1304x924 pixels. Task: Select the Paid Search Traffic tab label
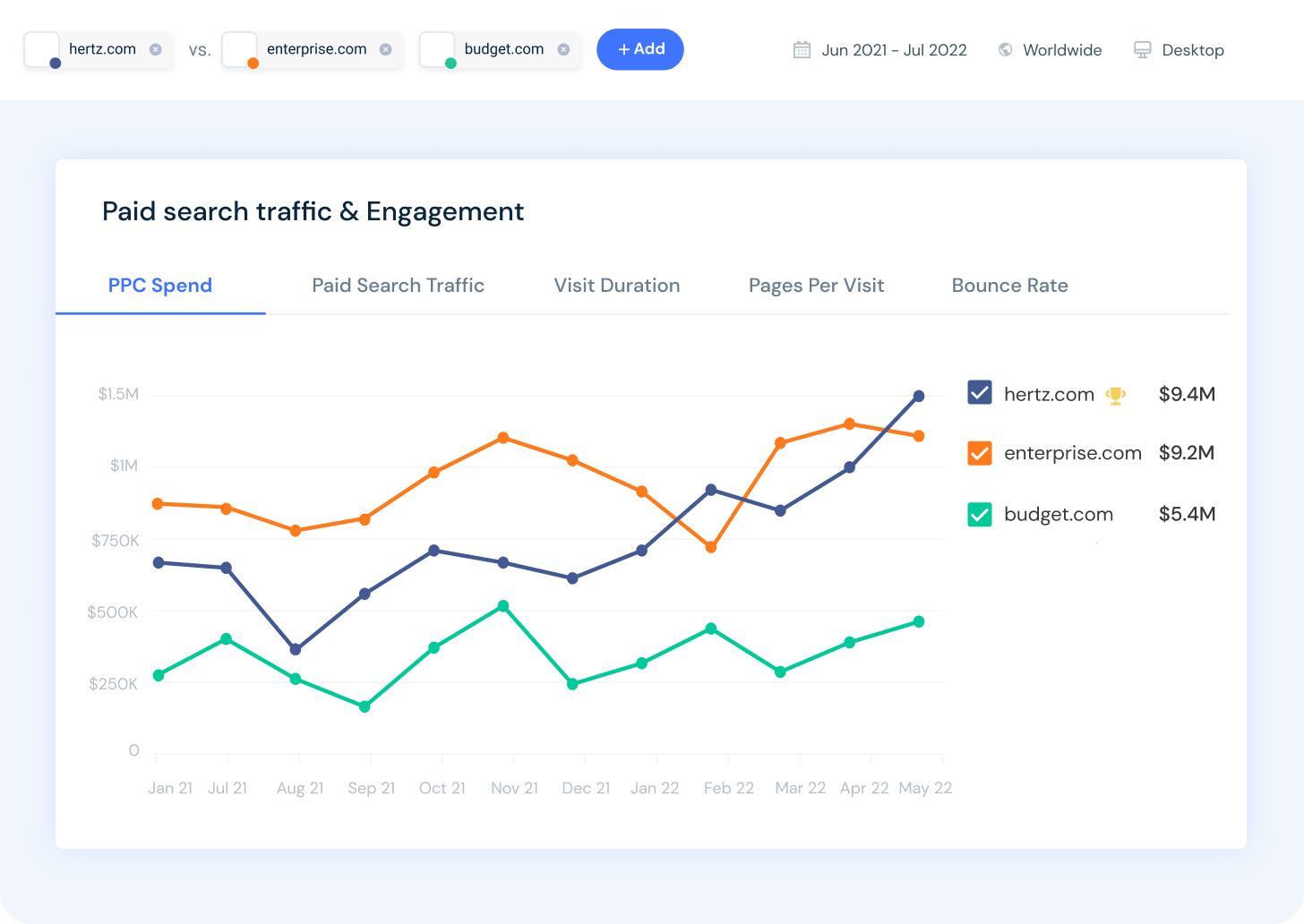pyautogui.click(x=398, y=285)
